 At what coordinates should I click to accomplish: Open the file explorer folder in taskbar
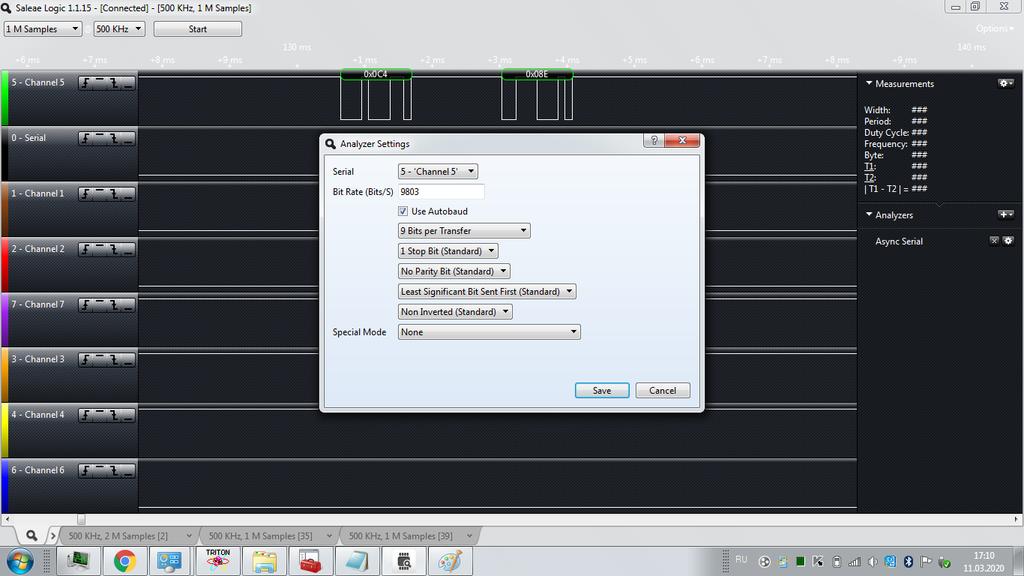[x=264, y=561]
